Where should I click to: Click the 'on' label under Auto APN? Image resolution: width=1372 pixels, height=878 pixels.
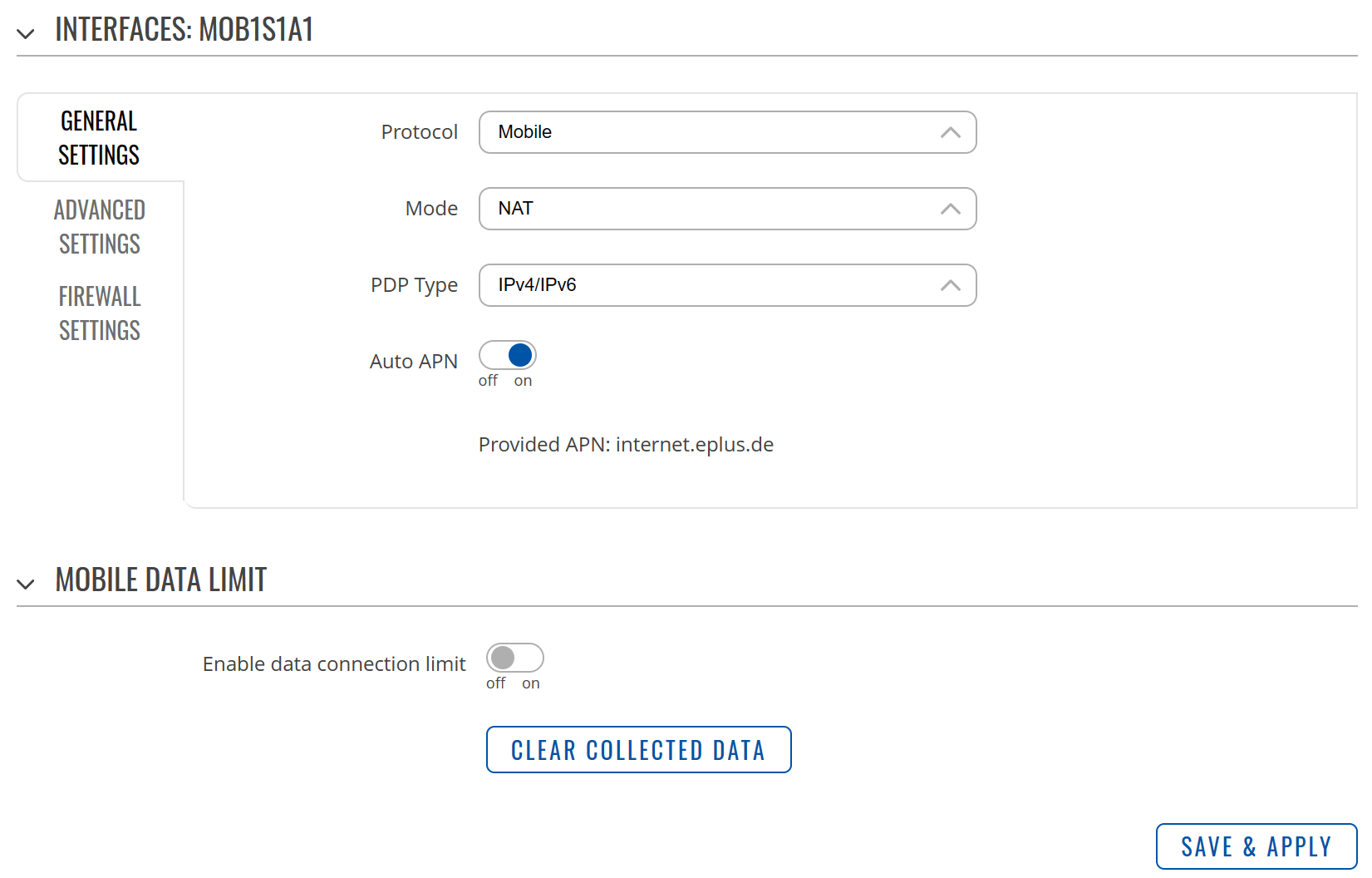524,380
